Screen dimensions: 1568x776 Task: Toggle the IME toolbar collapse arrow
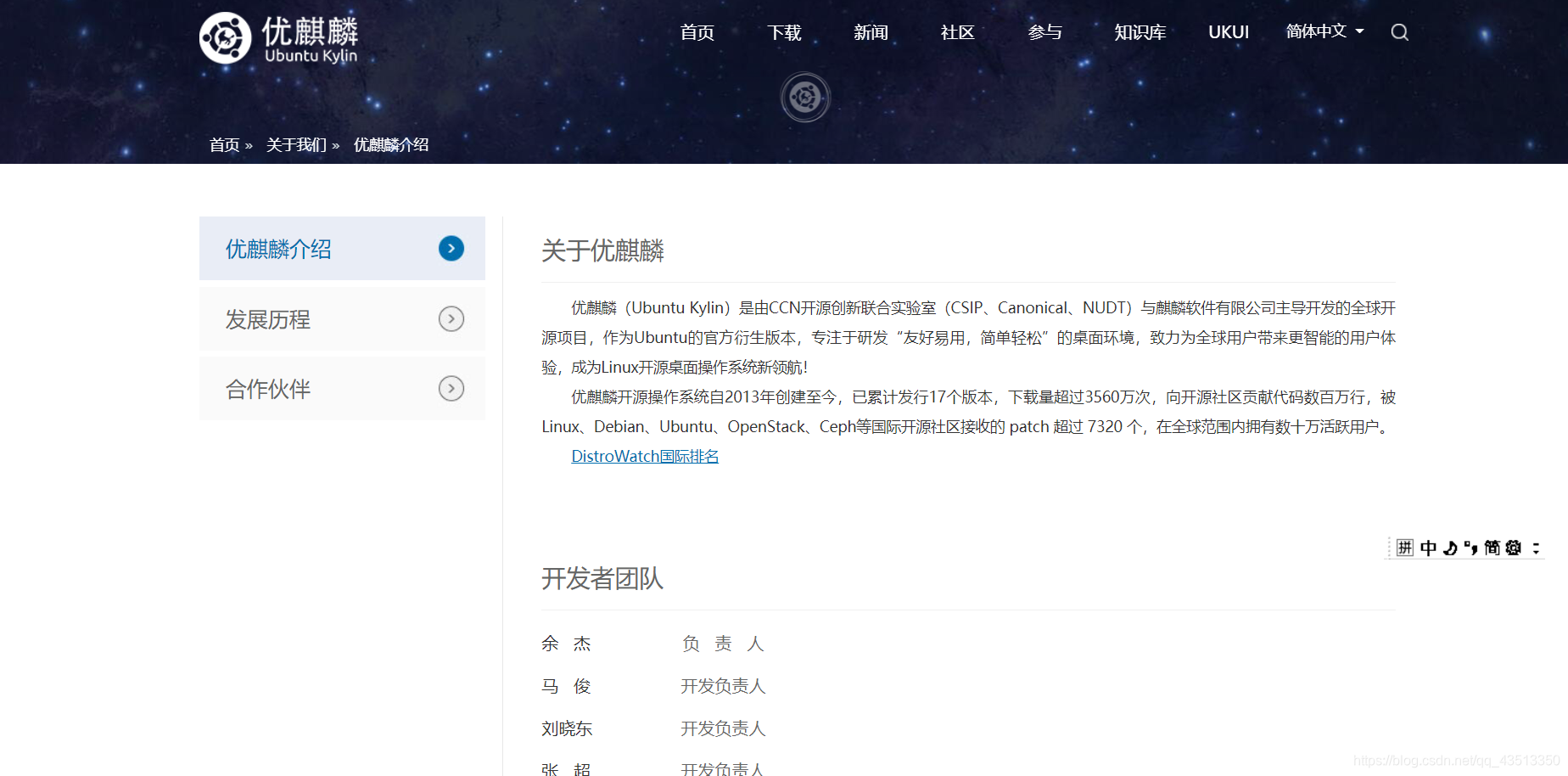coord(1536,548)
